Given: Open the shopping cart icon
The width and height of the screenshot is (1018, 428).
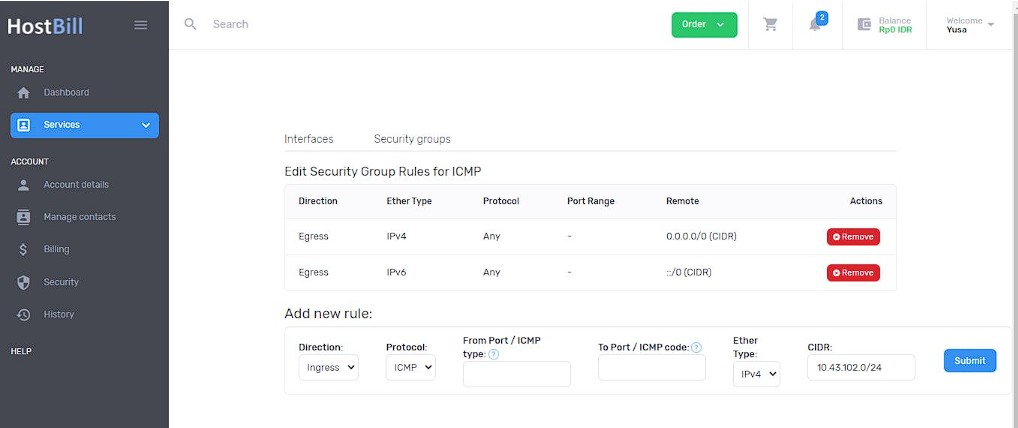Looking at the screenshot, I should [x=770, y=25].
